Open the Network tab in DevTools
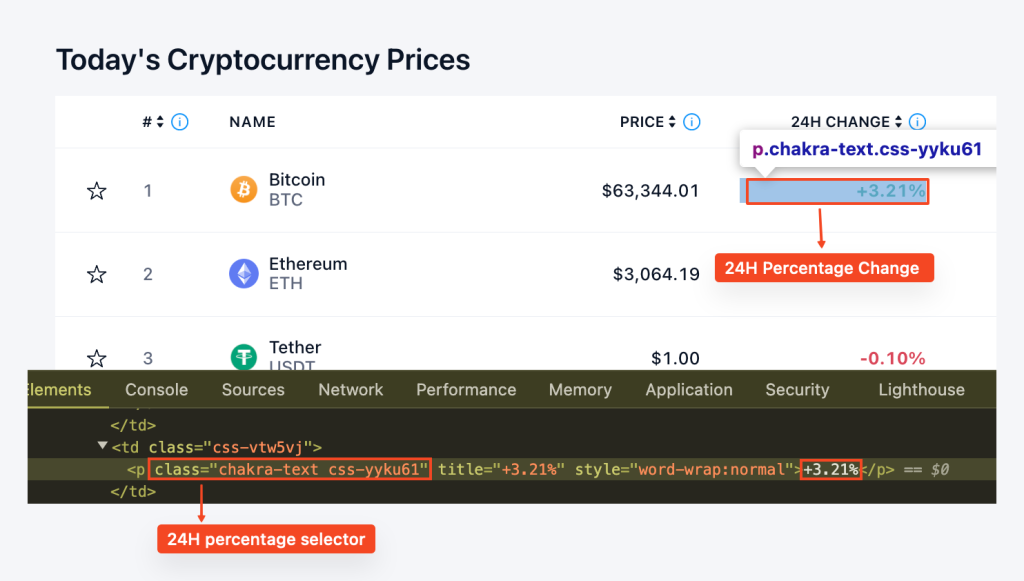Viewport: 1024px width, 581px height. pyautogui.click(x=351, y=390)
